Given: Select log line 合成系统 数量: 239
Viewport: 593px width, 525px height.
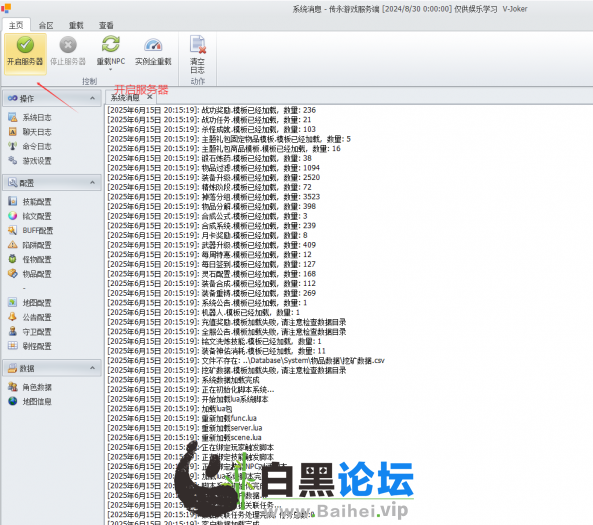Looking at the screenshot, I should pos(211,225).
